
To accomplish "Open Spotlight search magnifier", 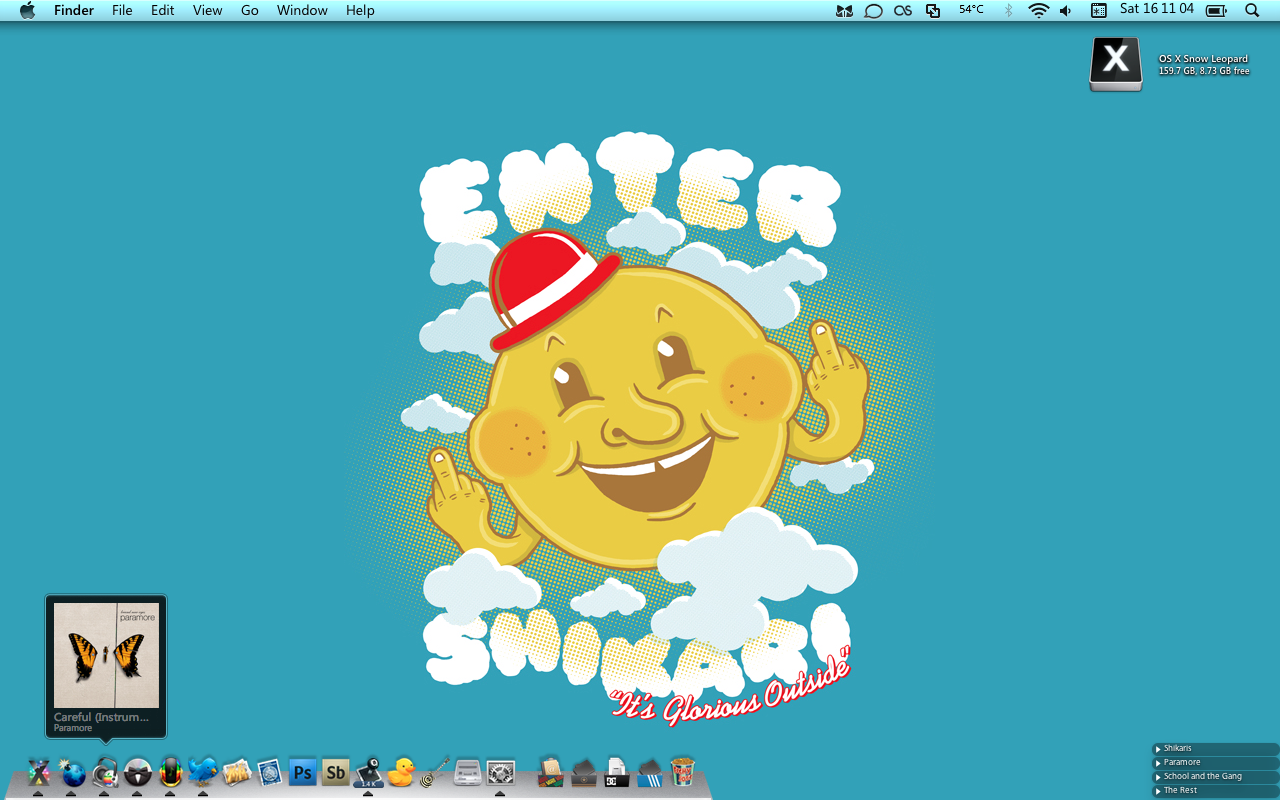I will [1252, 10].
